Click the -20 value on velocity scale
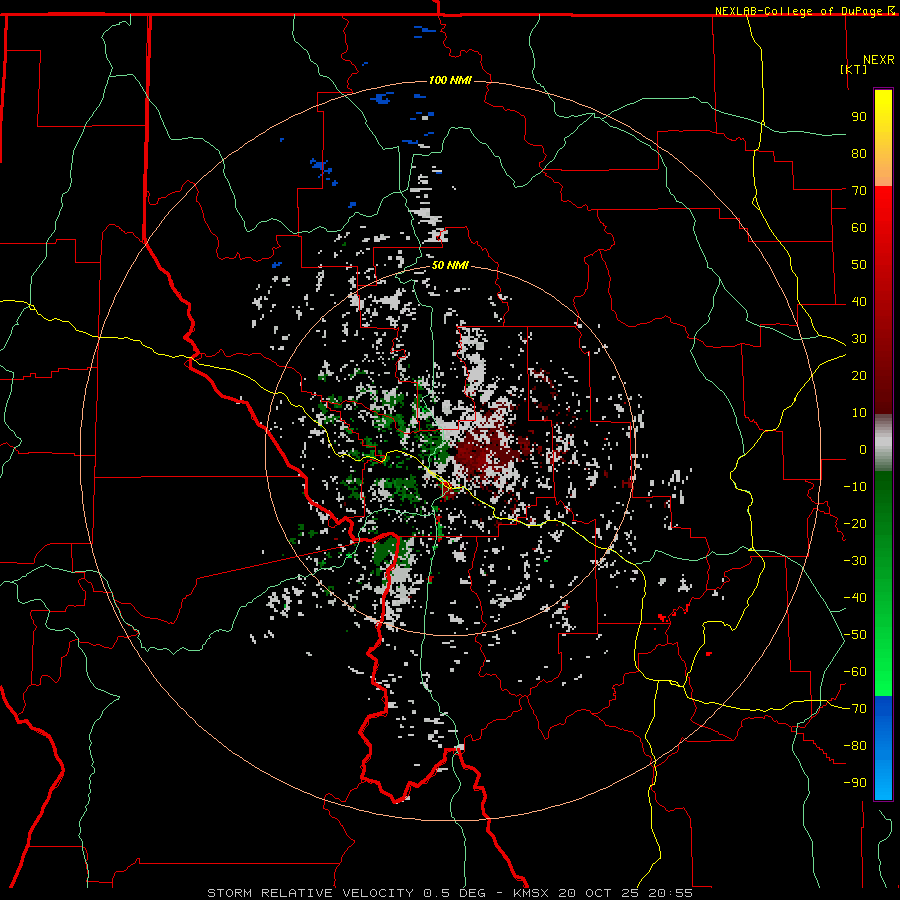This screenshot has height=900, width=900. tap(855, 524)
